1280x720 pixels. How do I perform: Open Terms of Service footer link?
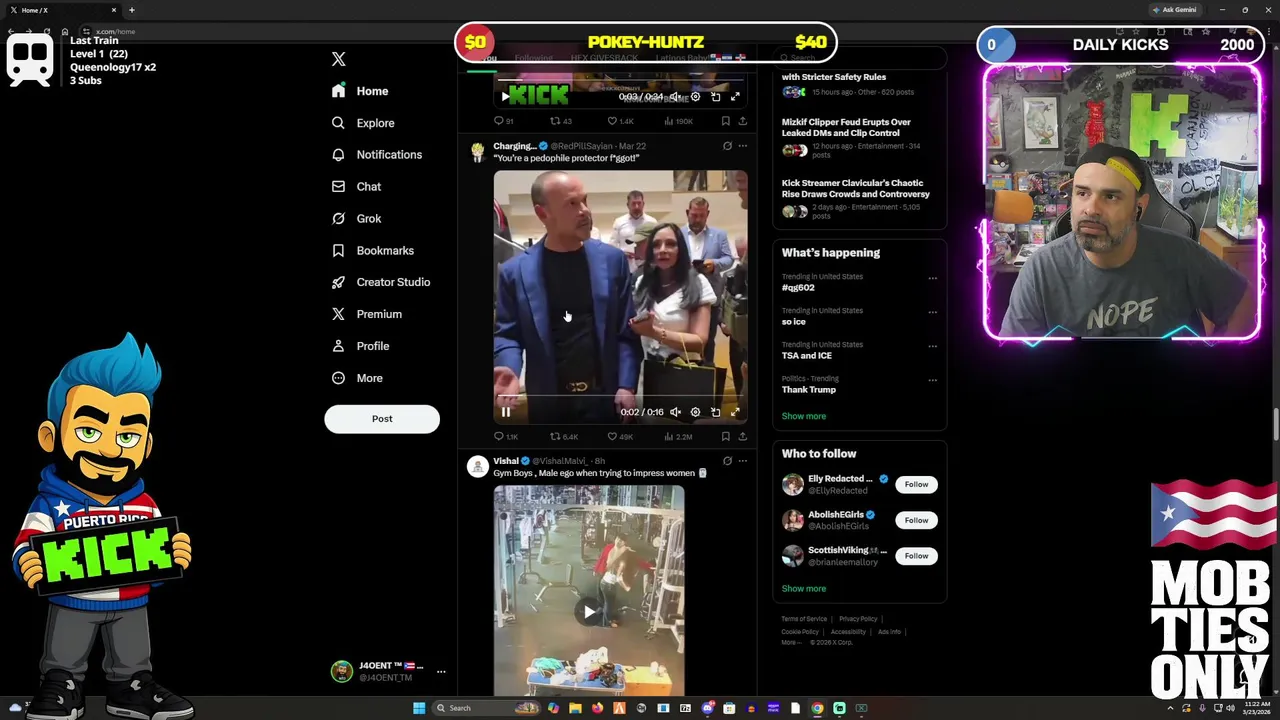(804, 619)
